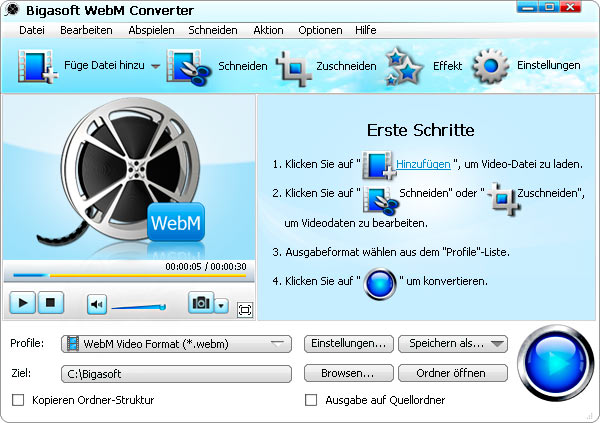This screenshot has height=423, width=600.
Task: Expand the snapshot options dropdown arrow
Action: (x=221, y=306)
